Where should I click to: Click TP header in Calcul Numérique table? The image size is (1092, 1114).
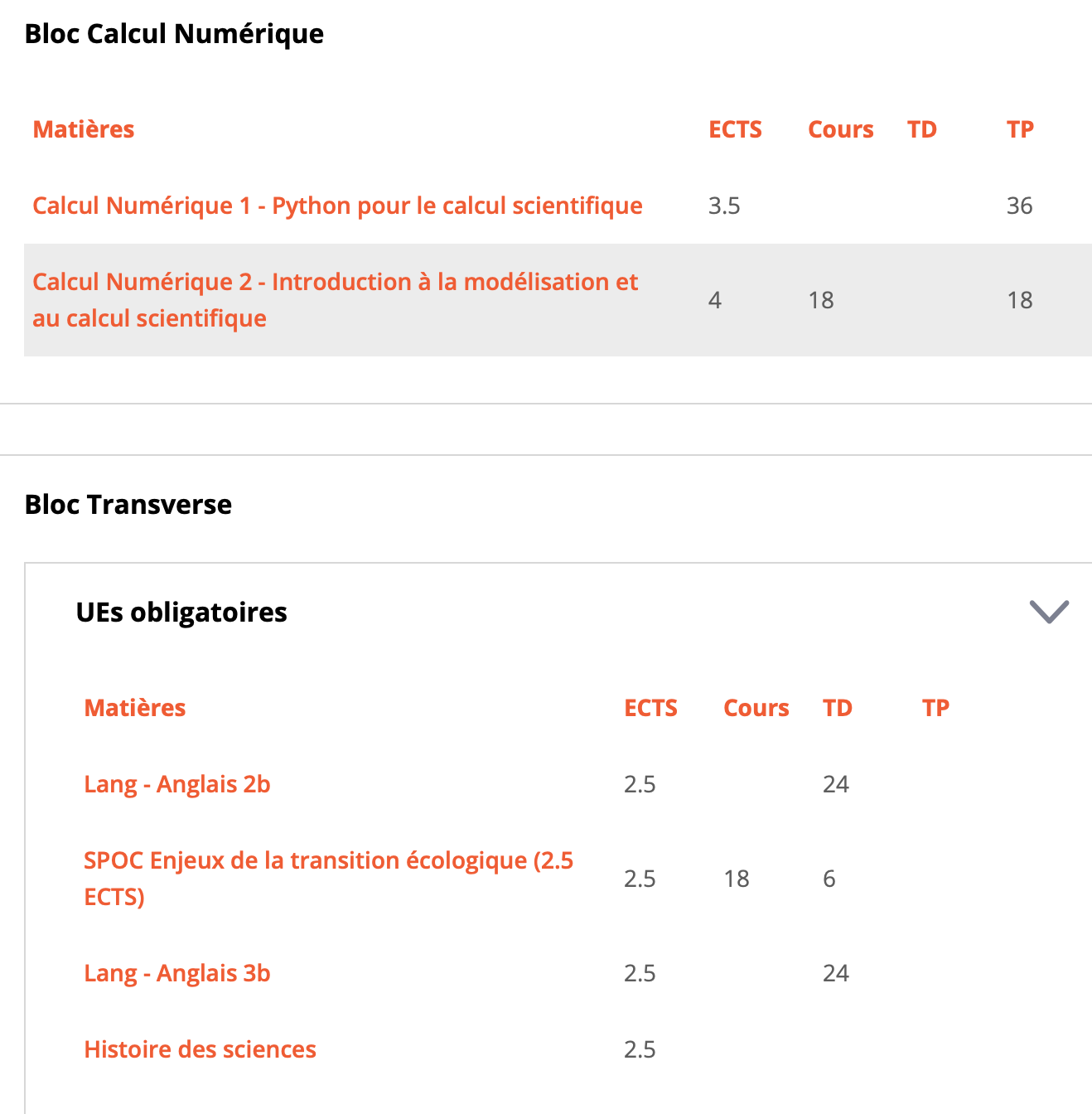1020,129
